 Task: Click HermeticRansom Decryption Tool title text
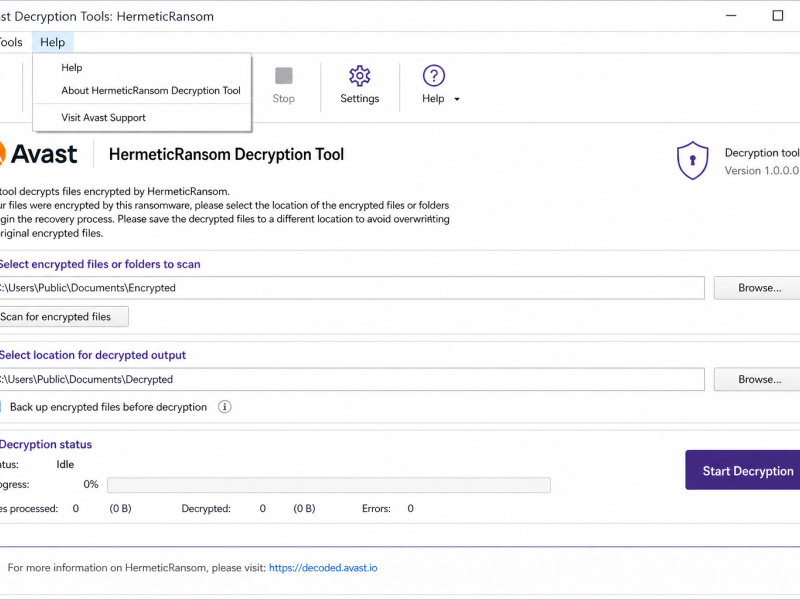click(x=227, y=155)
